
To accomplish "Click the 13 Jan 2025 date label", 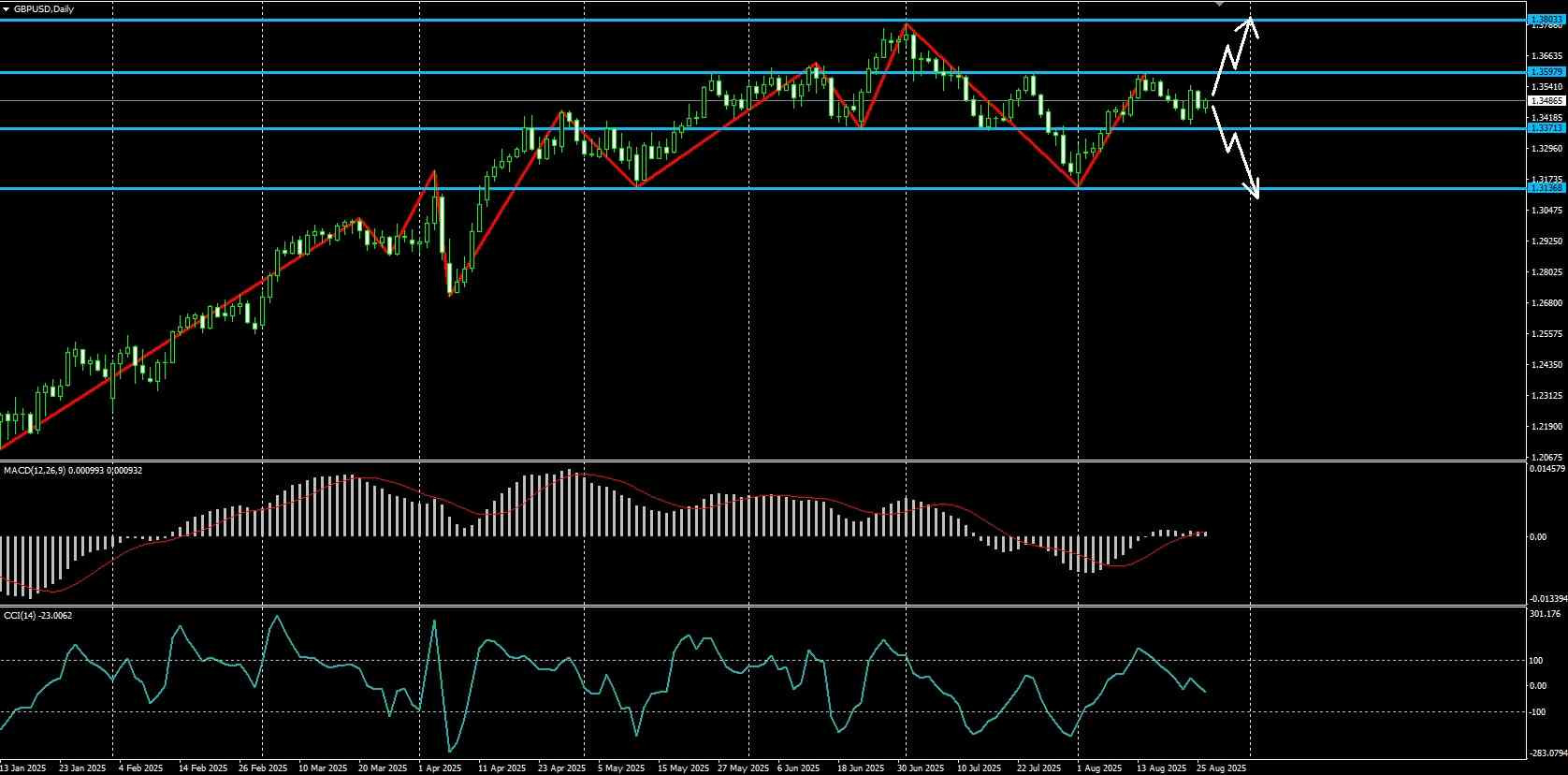I will (23, 768).
